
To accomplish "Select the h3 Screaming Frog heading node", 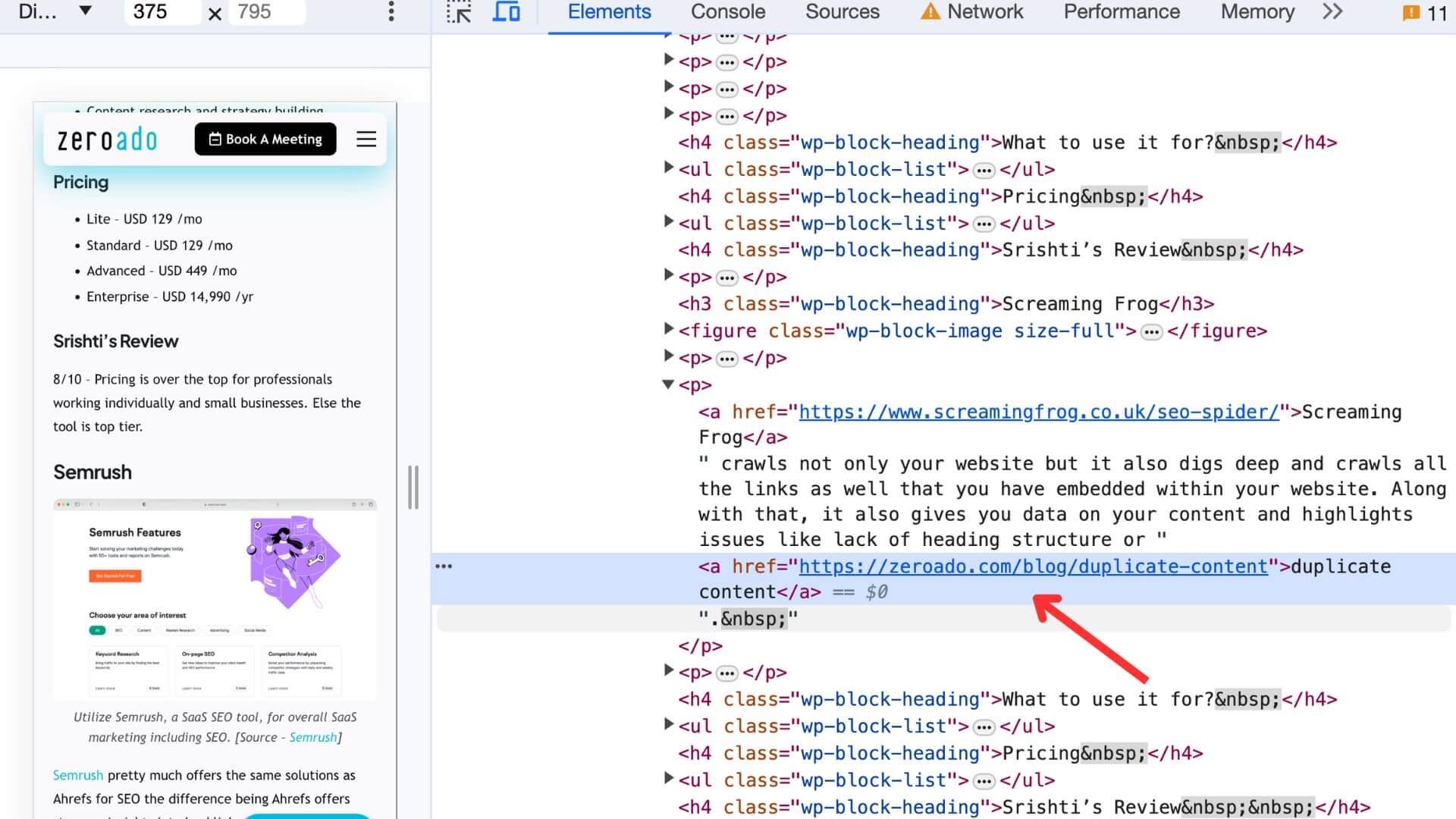I will (x=946, y=304).
